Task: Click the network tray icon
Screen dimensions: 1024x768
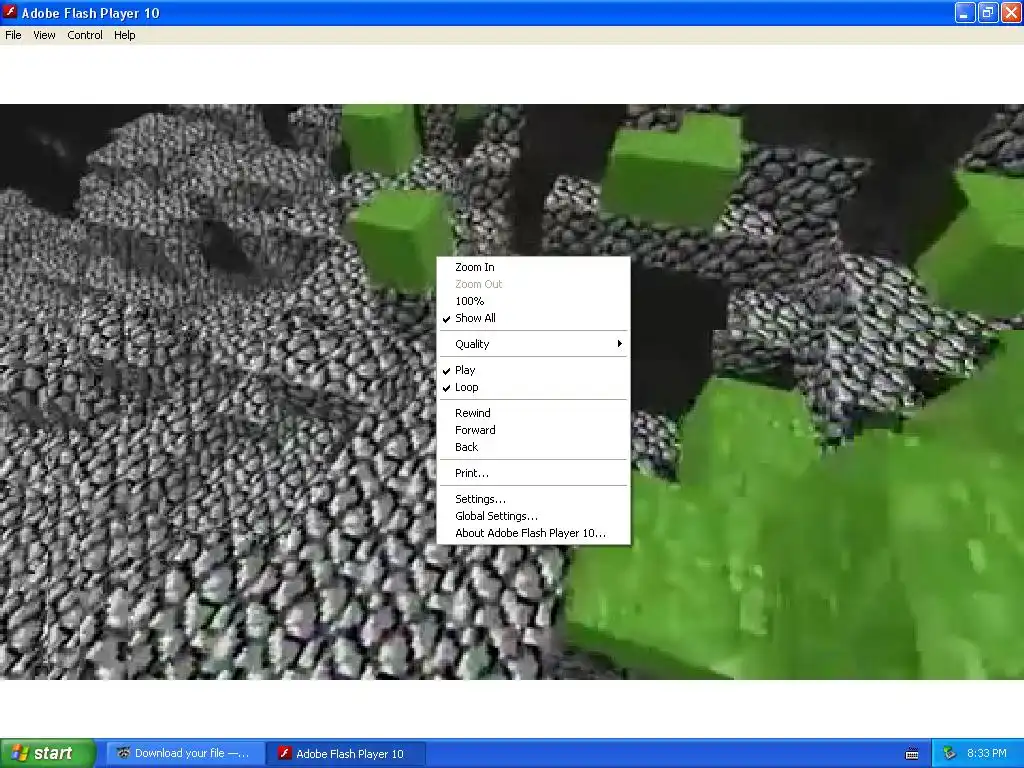Action: coord(950,754)
